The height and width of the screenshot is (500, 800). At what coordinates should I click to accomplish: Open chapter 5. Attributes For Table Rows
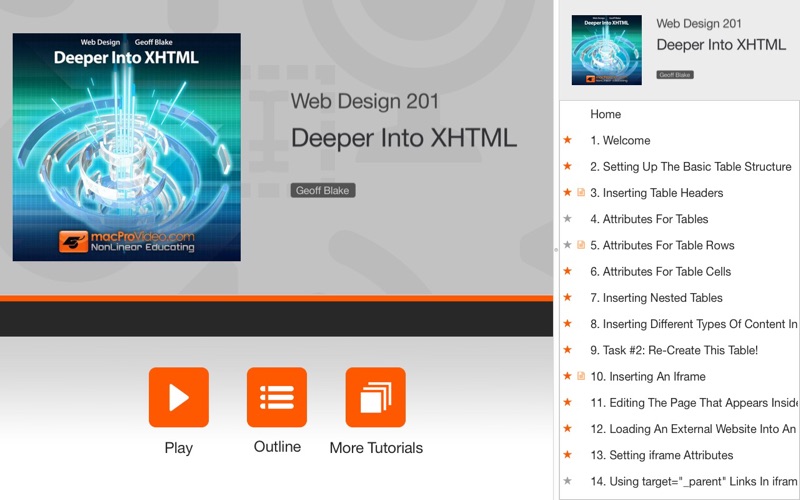[x=662, y=245]
